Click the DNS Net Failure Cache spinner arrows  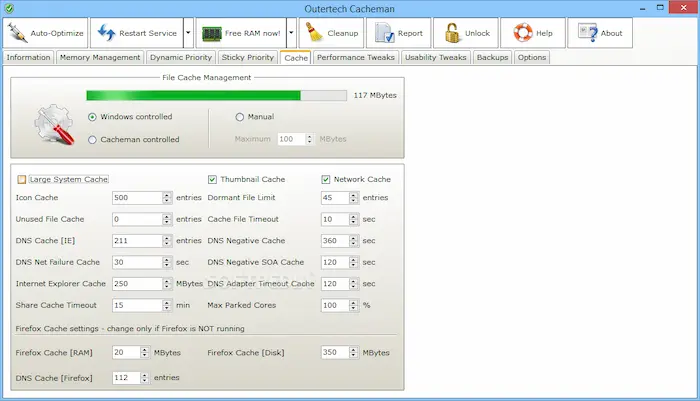pos(167,262)
